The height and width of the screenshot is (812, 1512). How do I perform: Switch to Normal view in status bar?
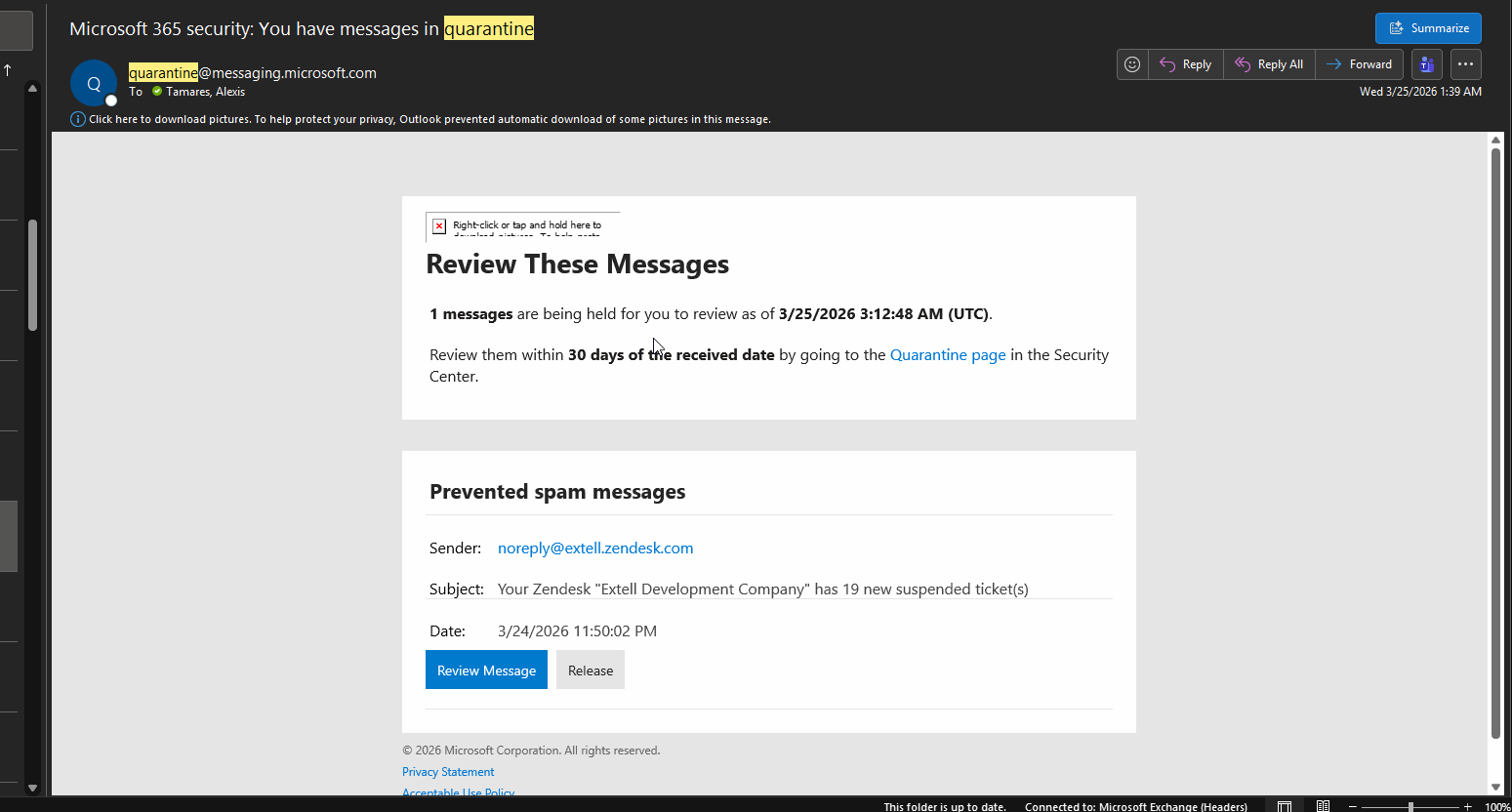point(1285,806)
